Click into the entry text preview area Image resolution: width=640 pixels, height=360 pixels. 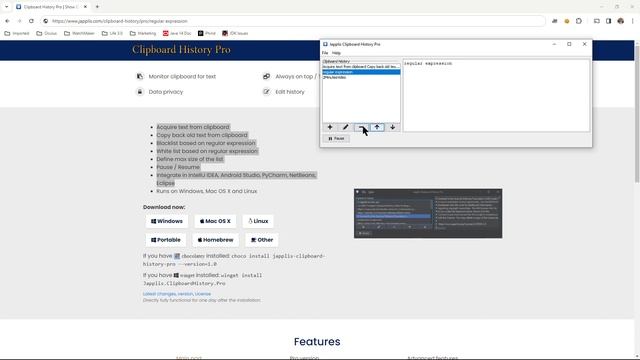pos(496,96)
